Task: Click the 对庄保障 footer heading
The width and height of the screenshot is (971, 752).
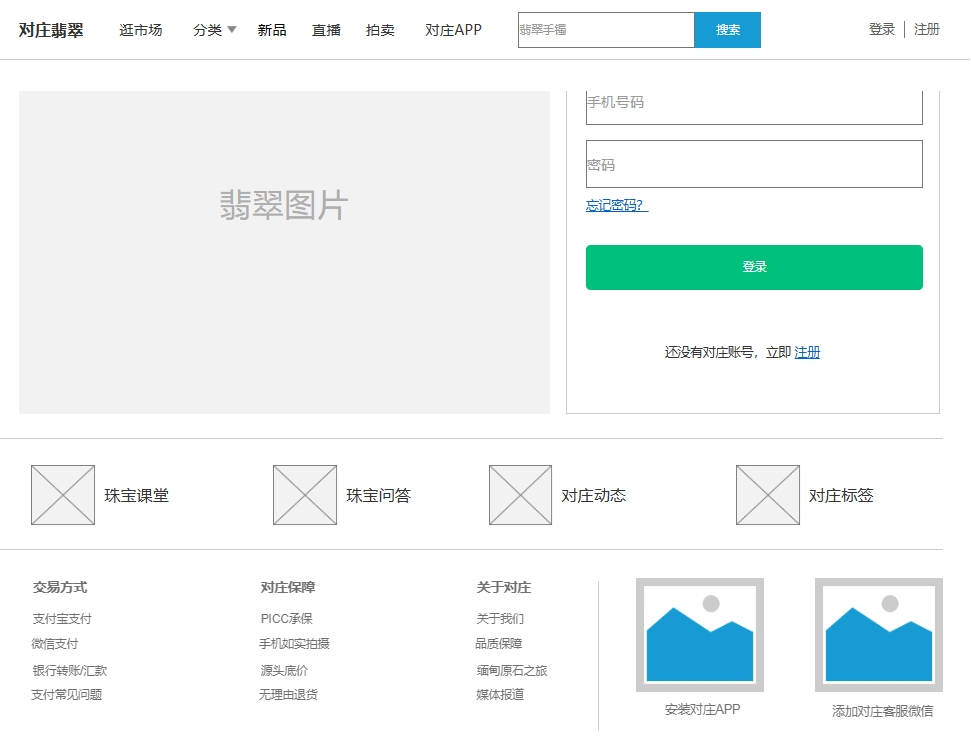Action: 288,587
